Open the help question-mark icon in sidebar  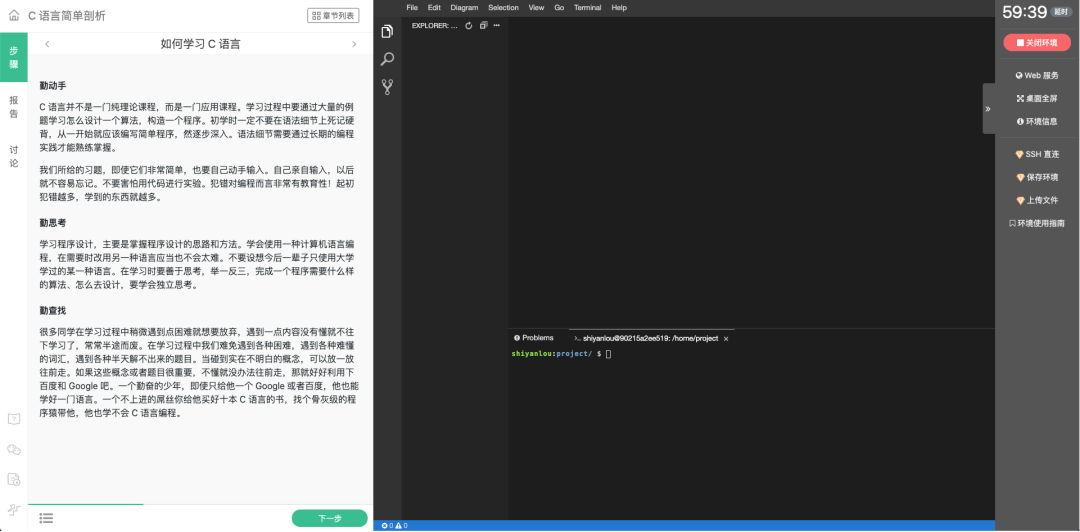click(14, 418)
